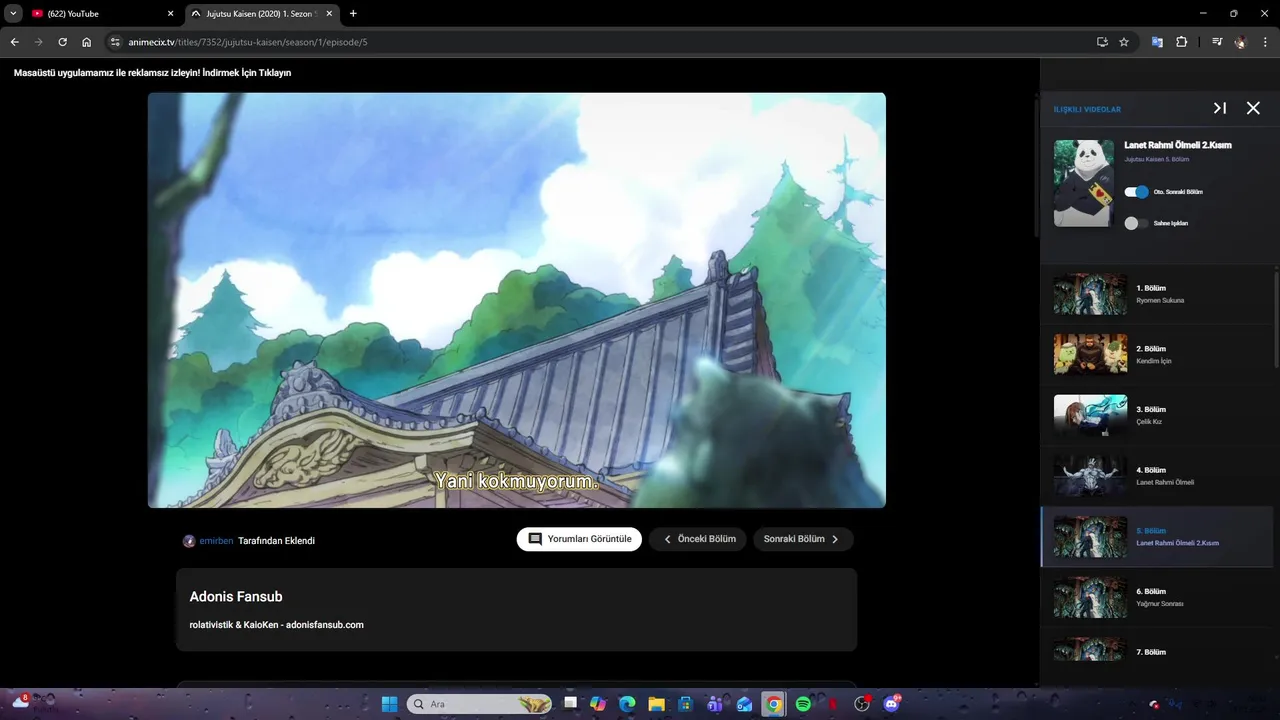Open Discord from the taskbar
This screenshot has height=720, width=1280.
[891, 704]
